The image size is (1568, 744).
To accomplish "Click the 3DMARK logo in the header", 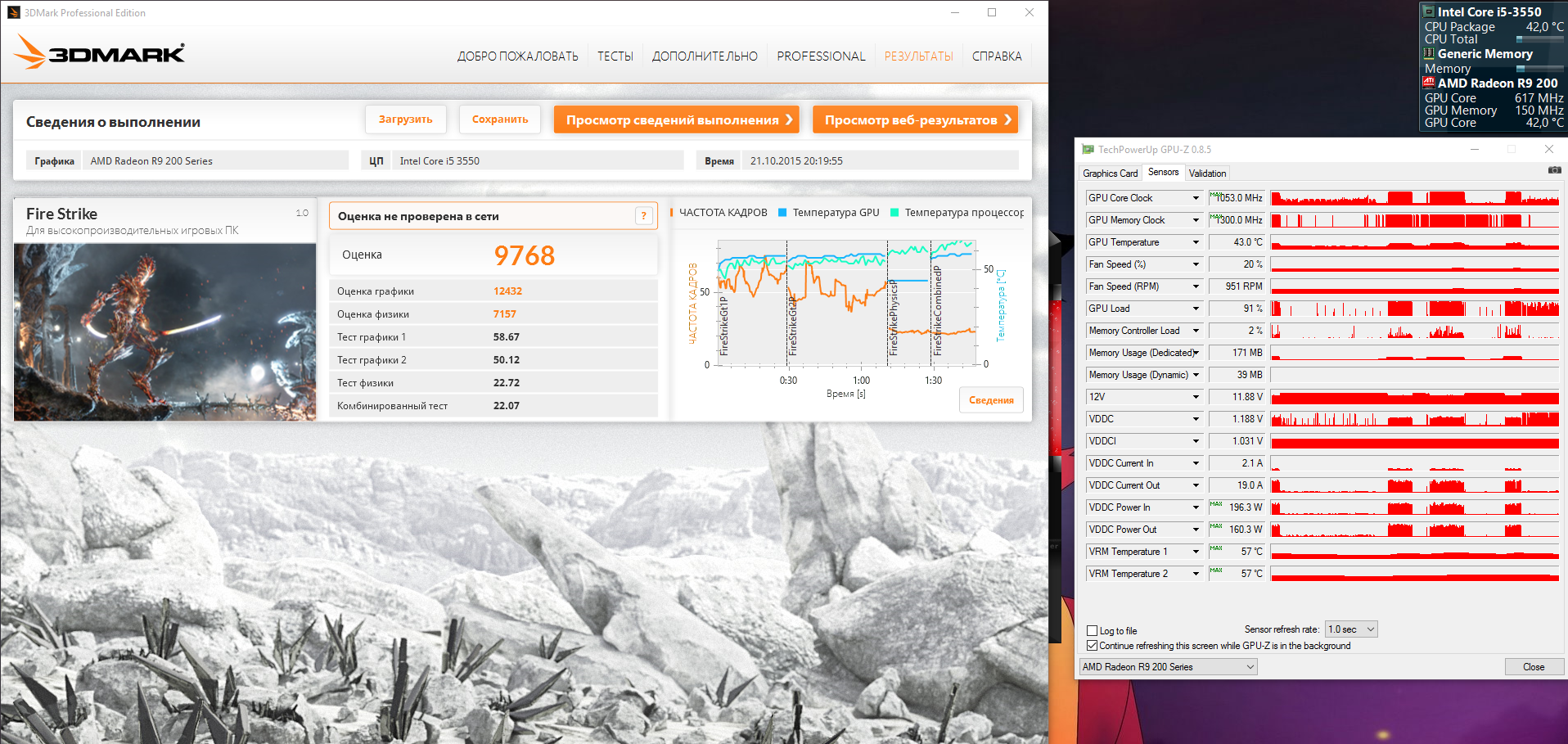I will pos(99,52).
